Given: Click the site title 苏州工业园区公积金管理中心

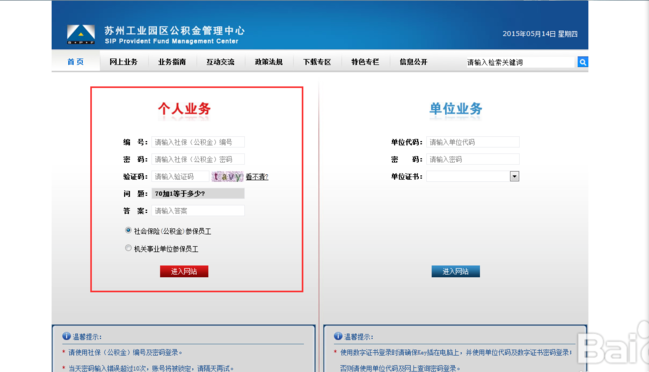Looking at the screenshot, I should point(174,31).
